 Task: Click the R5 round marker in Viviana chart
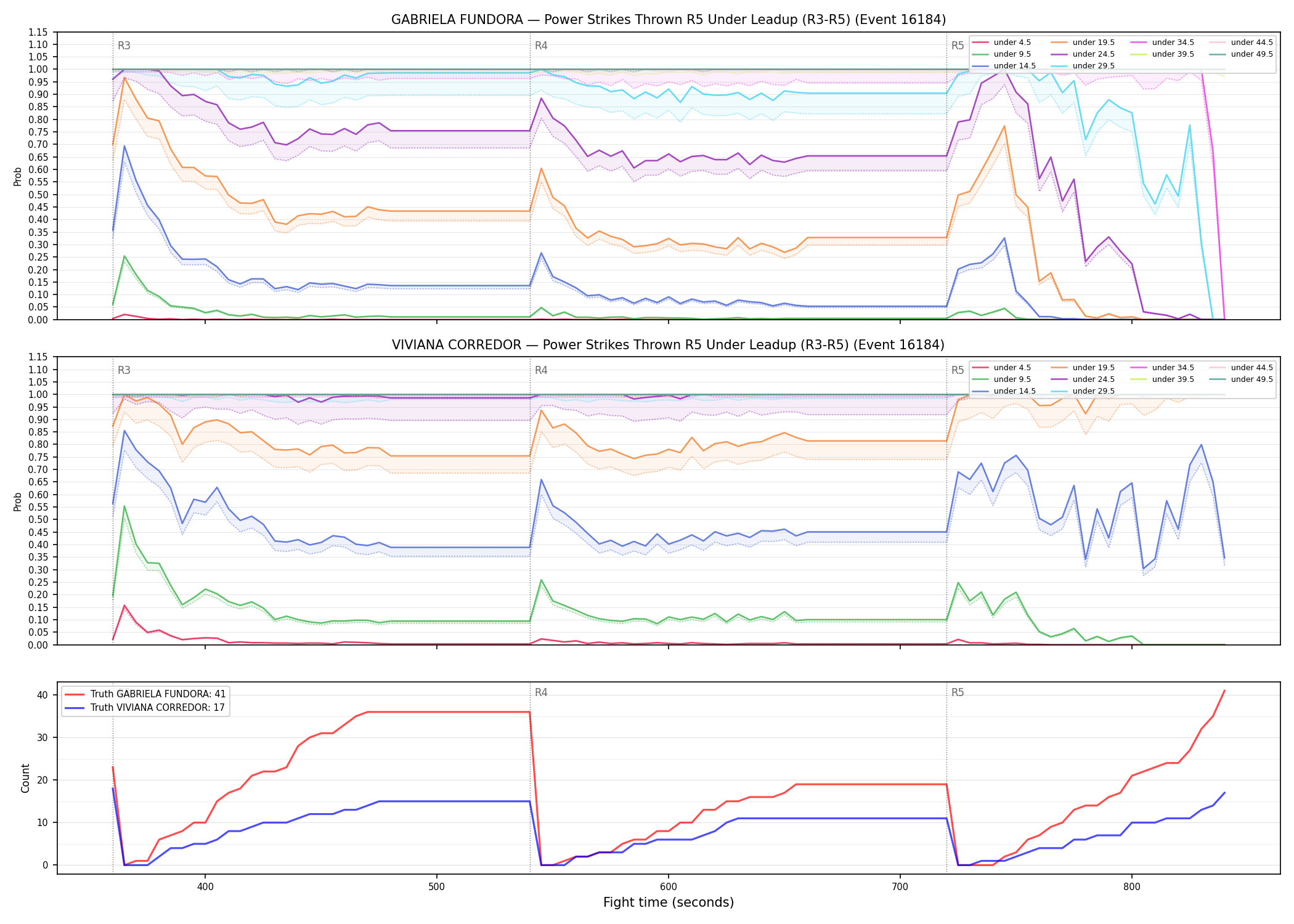(958, 370)
